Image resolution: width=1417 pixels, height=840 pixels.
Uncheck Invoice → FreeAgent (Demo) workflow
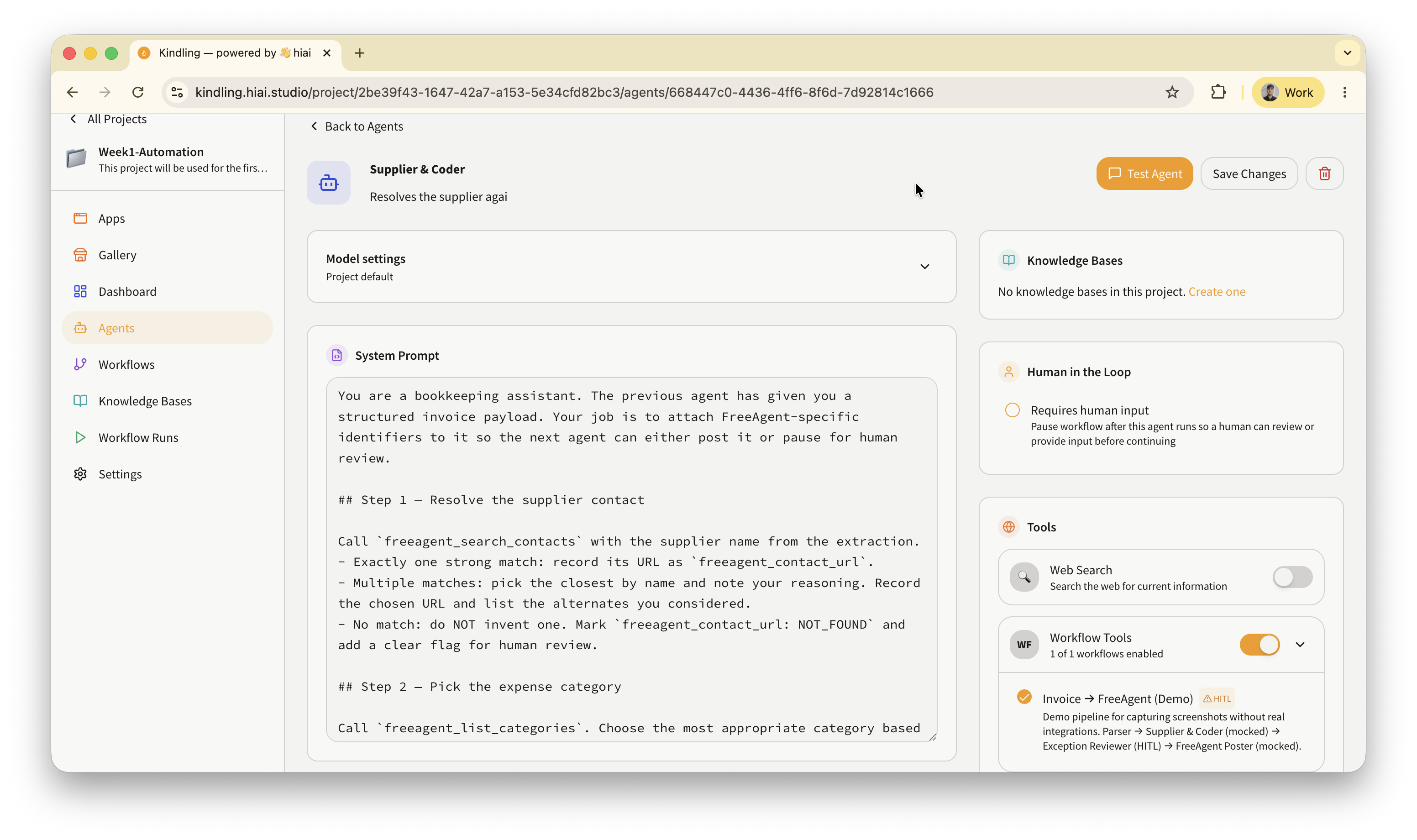[1024, 697]
